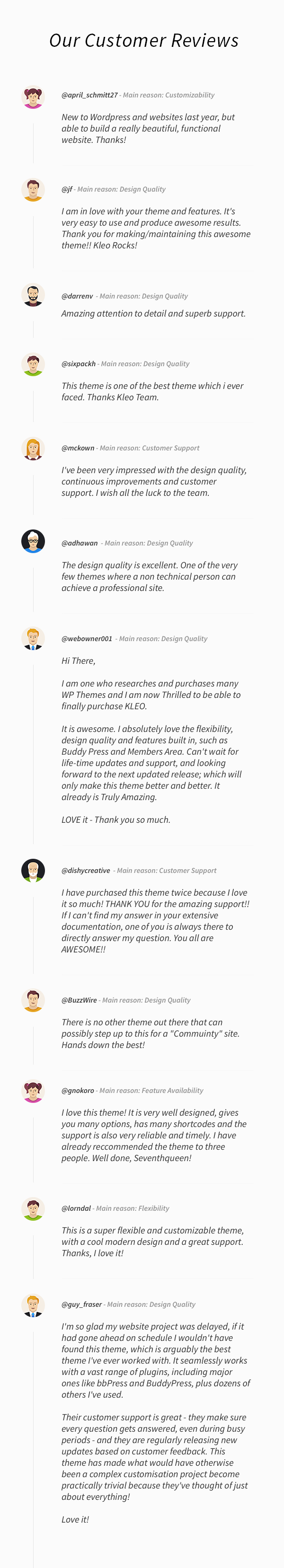Open the @darrenv username link
Image resolution: width=284 pixels, height=1568 pixels.
pos(77,297)
